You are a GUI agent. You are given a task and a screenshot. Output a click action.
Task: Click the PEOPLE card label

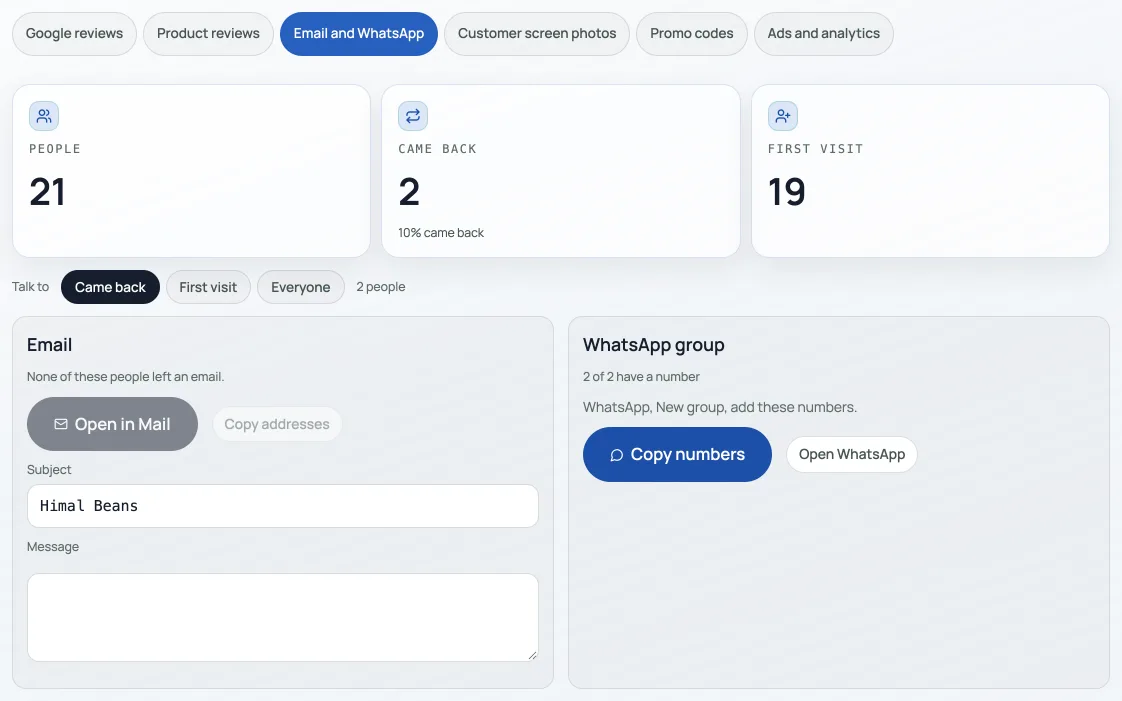(x=55, y=149)
